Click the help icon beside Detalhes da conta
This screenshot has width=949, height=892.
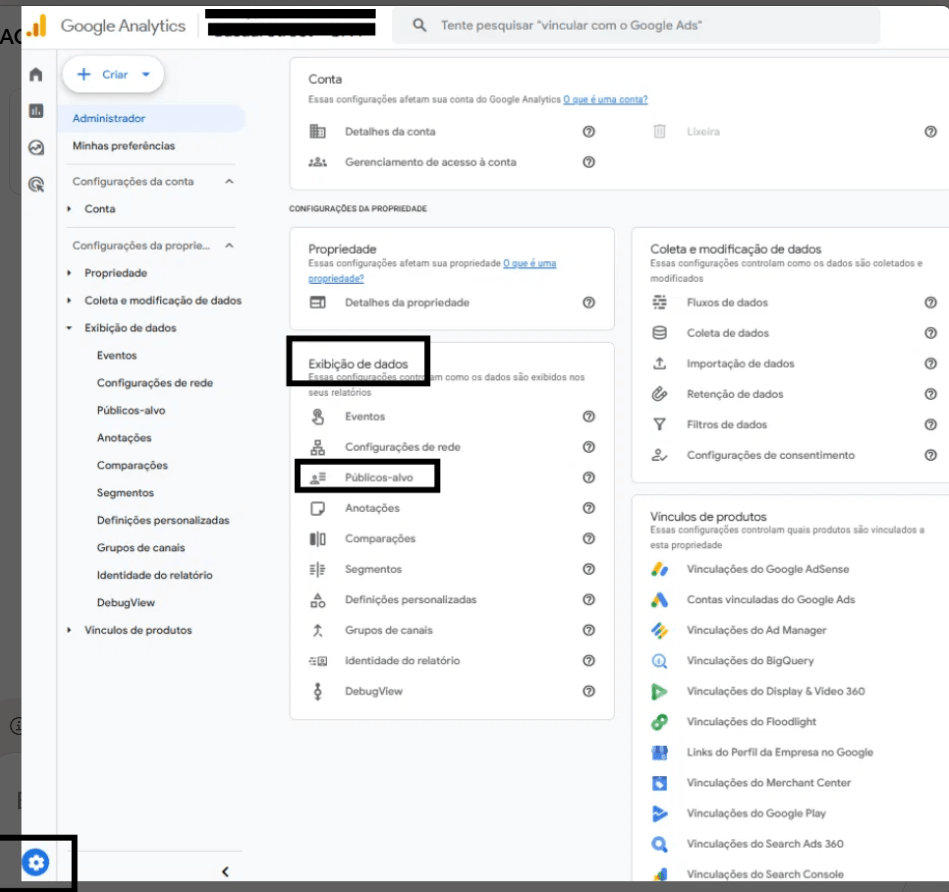coord(588,131)
